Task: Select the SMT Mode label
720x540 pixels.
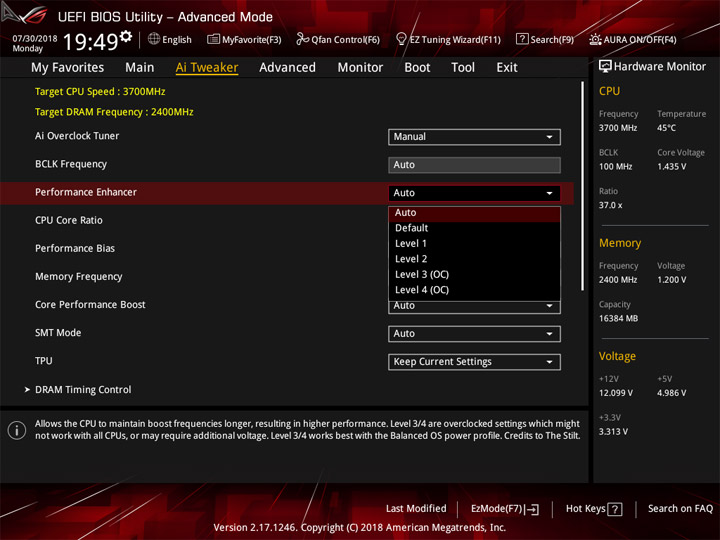Action: point(58,333)
